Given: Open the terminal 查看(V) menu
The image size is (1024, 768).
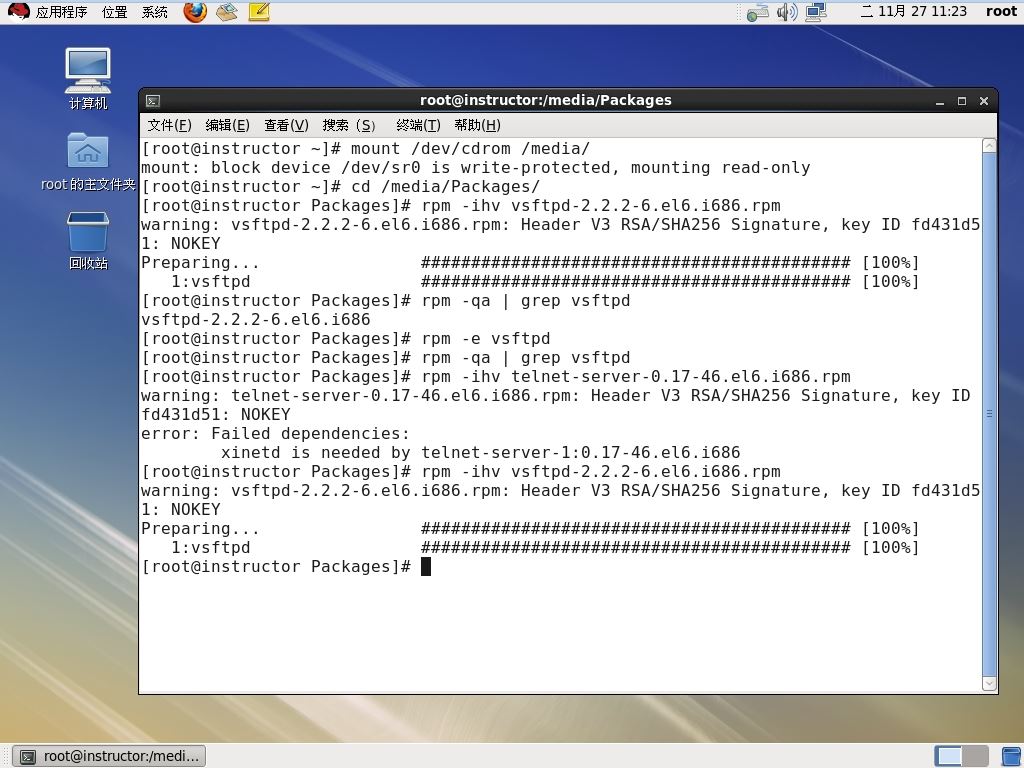Looking at the screenshot, I should pos(286,125).
